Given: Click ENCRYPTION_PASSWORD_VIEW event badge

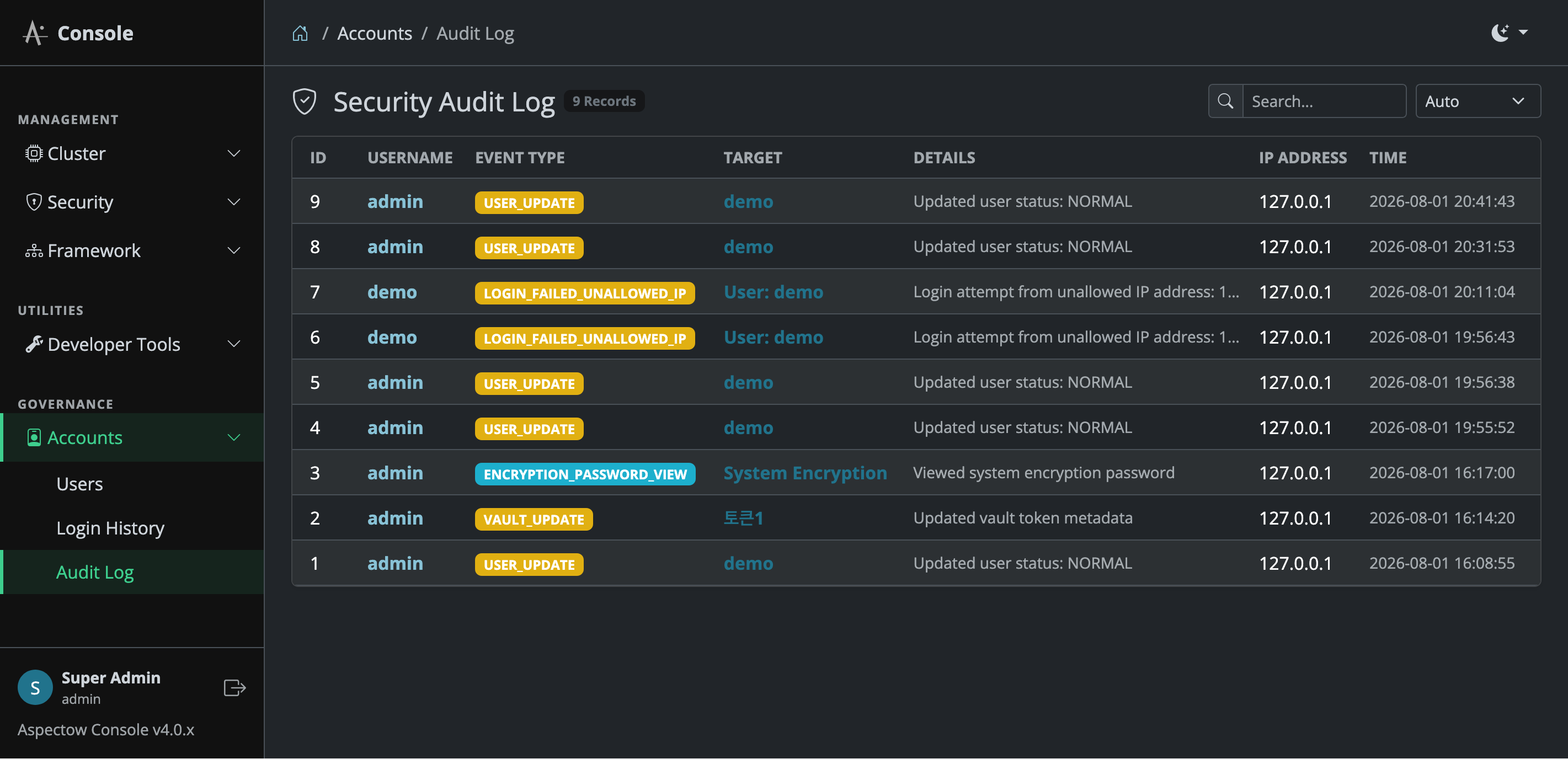Looking at the screenshot, I should (x=585, y=474).
